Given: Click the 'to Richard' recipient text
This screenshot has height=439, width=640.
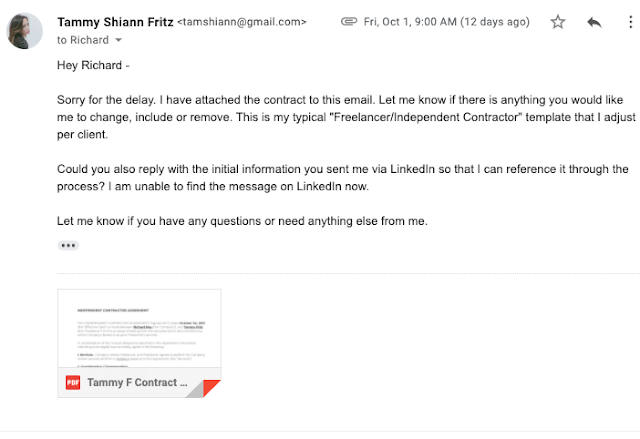Looking at the screenshot, I should point(83,40).
